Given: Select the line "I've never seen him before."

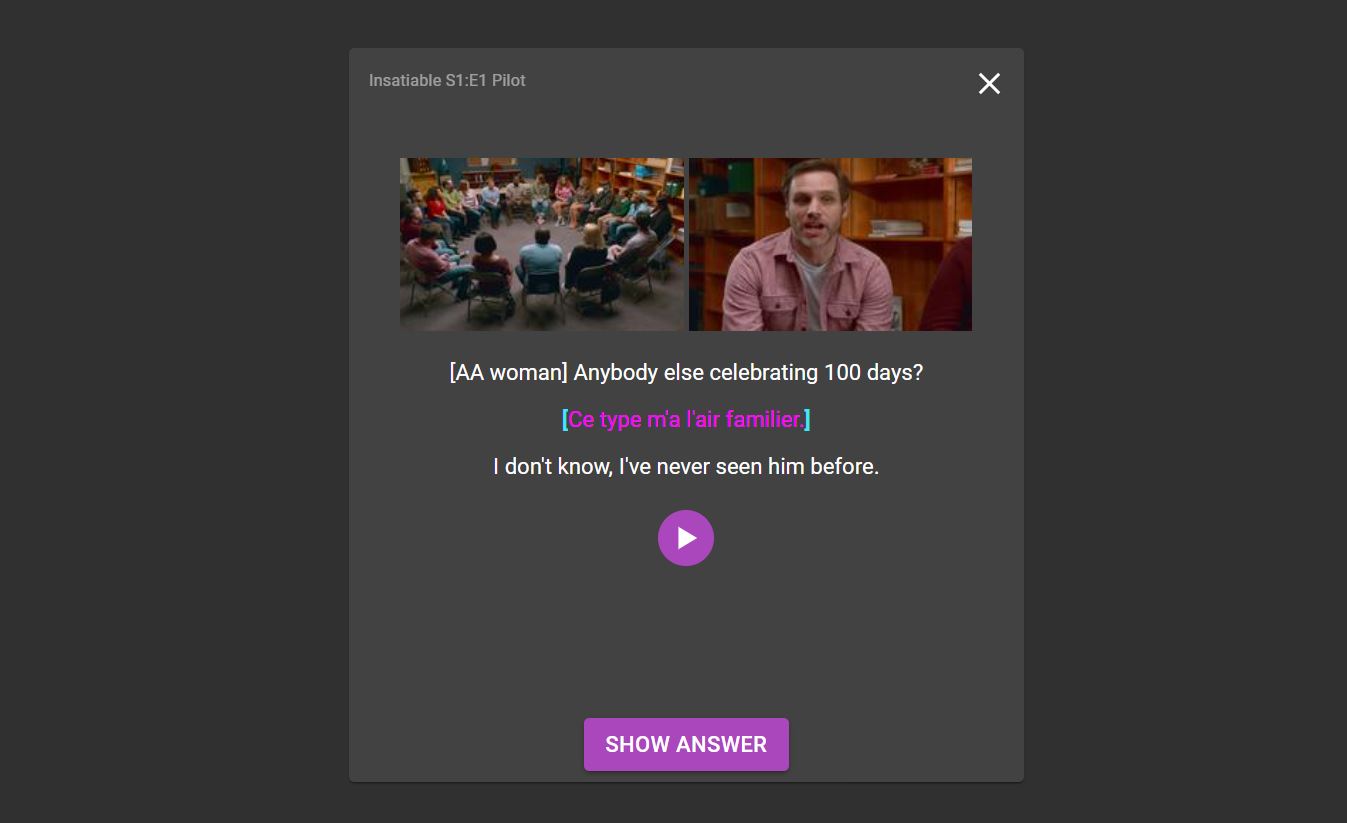Looking at the screenshot, I should [748, 467].
